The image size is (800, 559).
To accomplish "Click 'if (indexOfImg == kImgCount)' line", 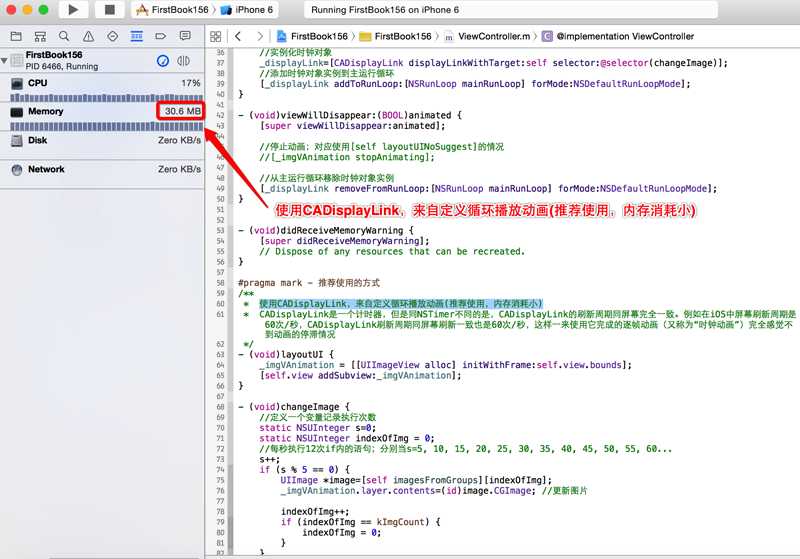I will [x=361, y=522].
